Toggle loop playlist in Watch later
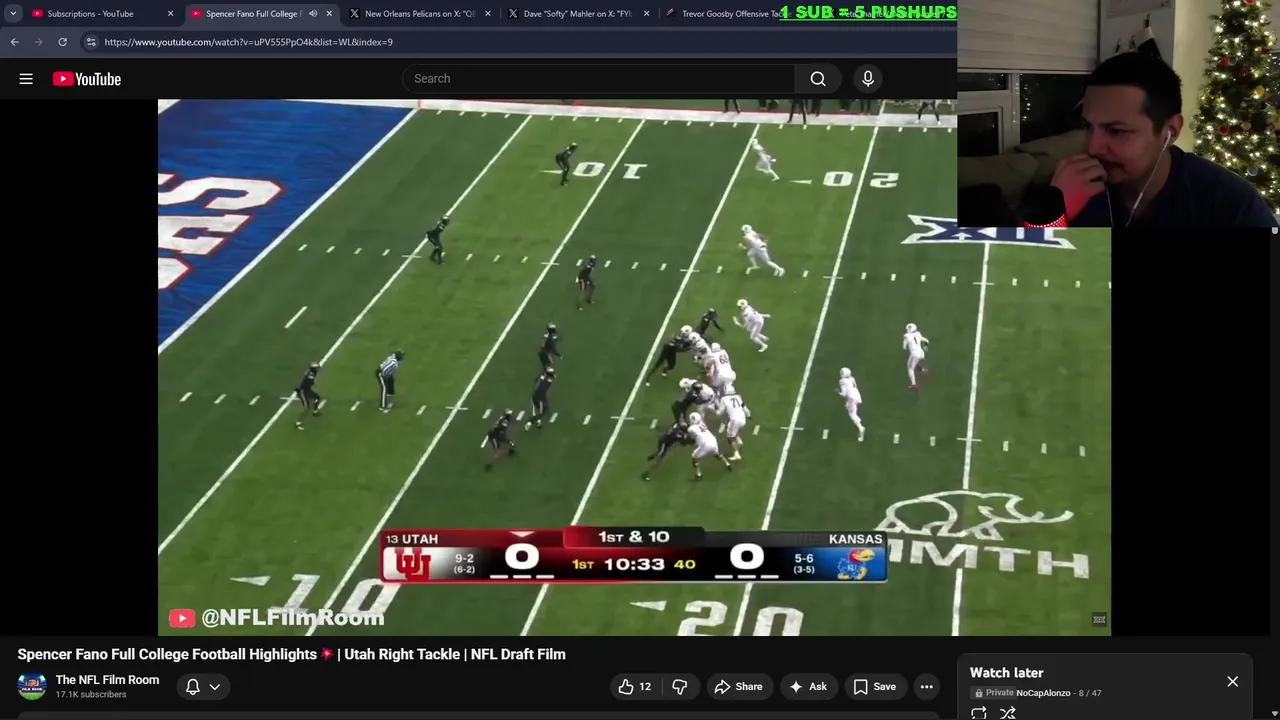The width and height of the screenshot is (1280, 720). 979,713
